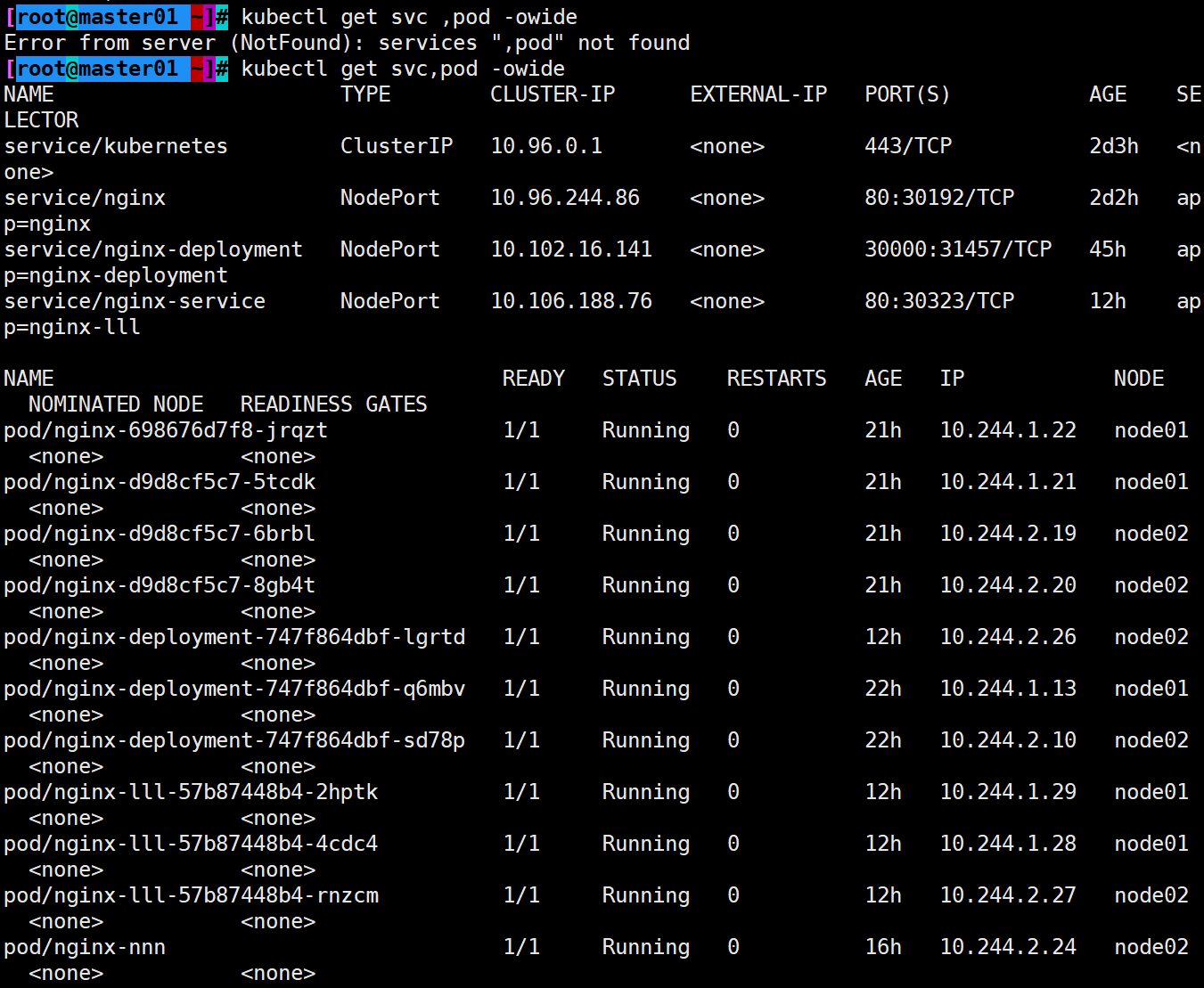Select pod/nginx-deployment-747f864dbf-q6mbv
Image resolution: width=1204 pixels, height=988 pixels.
click(x=234, y=689)
